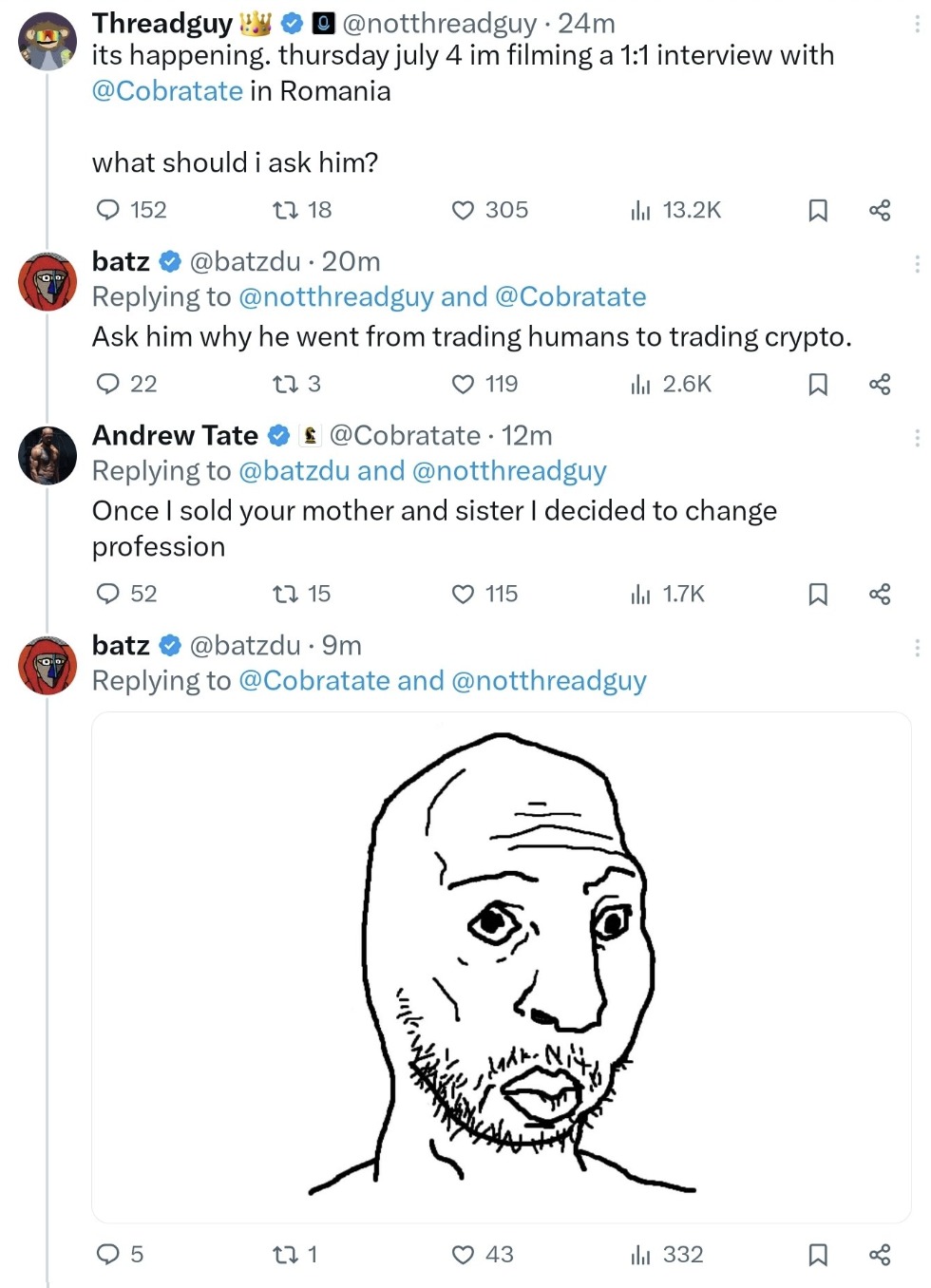Open Andrew Tate's profile name link

point(175,435)
